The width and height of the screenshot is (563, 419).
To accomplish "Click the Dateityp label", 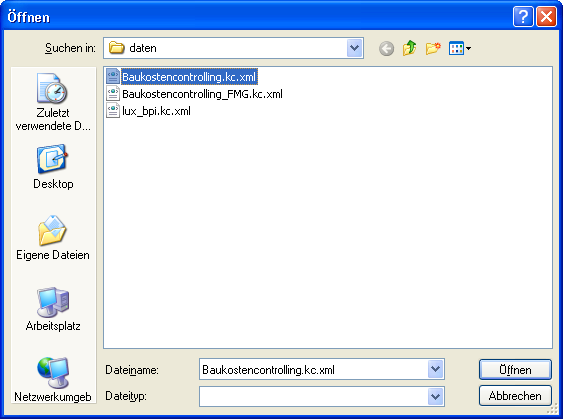I will pyautogui.click(x=126, y=396).
